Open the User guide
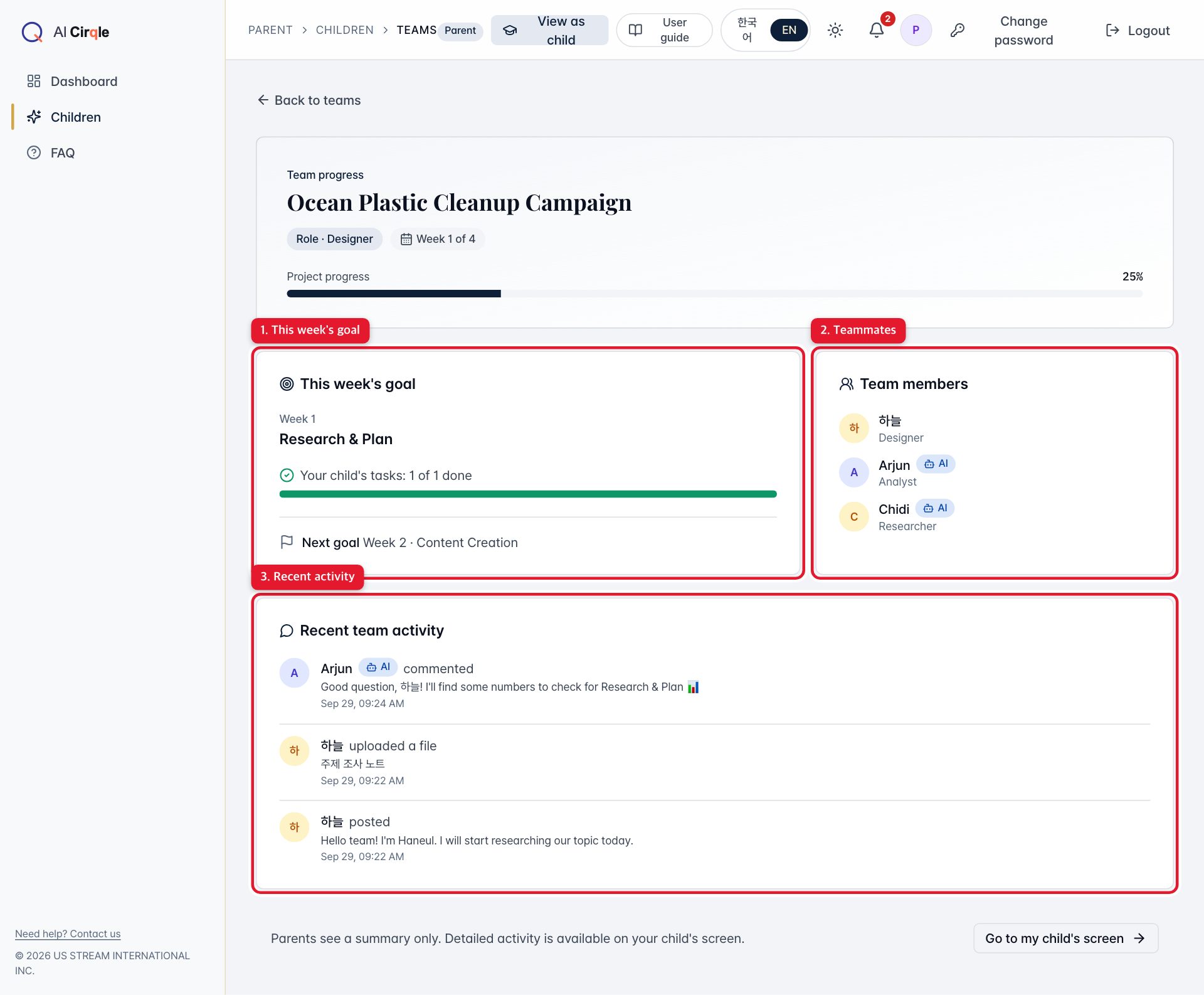The image size is (1204, 995). [664, 30]
